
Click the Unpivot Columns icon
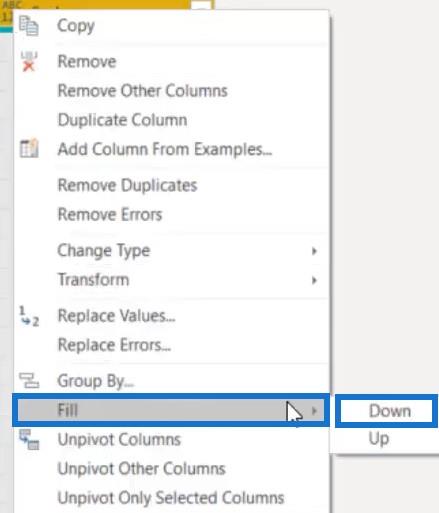(29, 439)
